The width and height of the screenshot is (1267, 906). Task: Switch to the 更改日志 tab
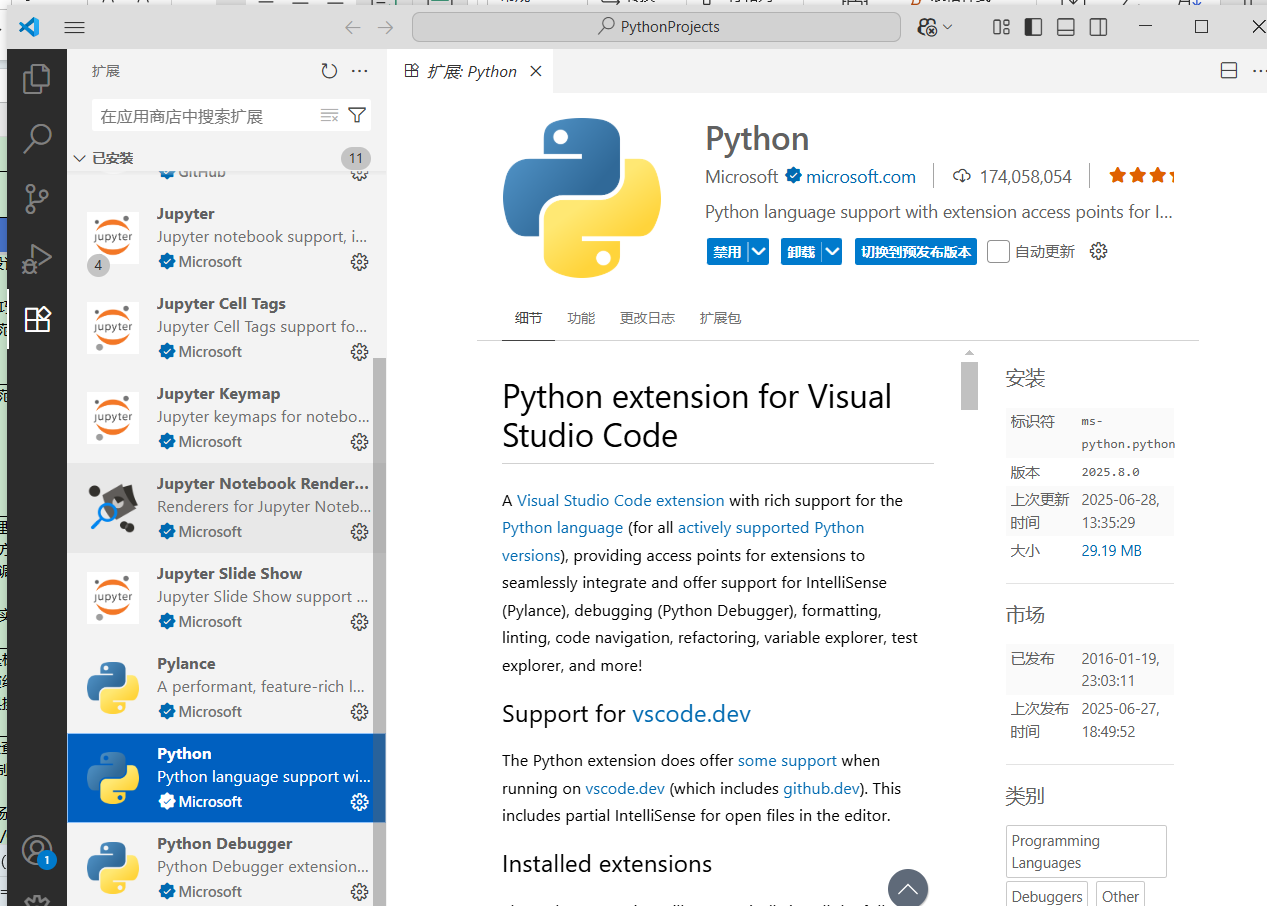click(x=647, y=318)
